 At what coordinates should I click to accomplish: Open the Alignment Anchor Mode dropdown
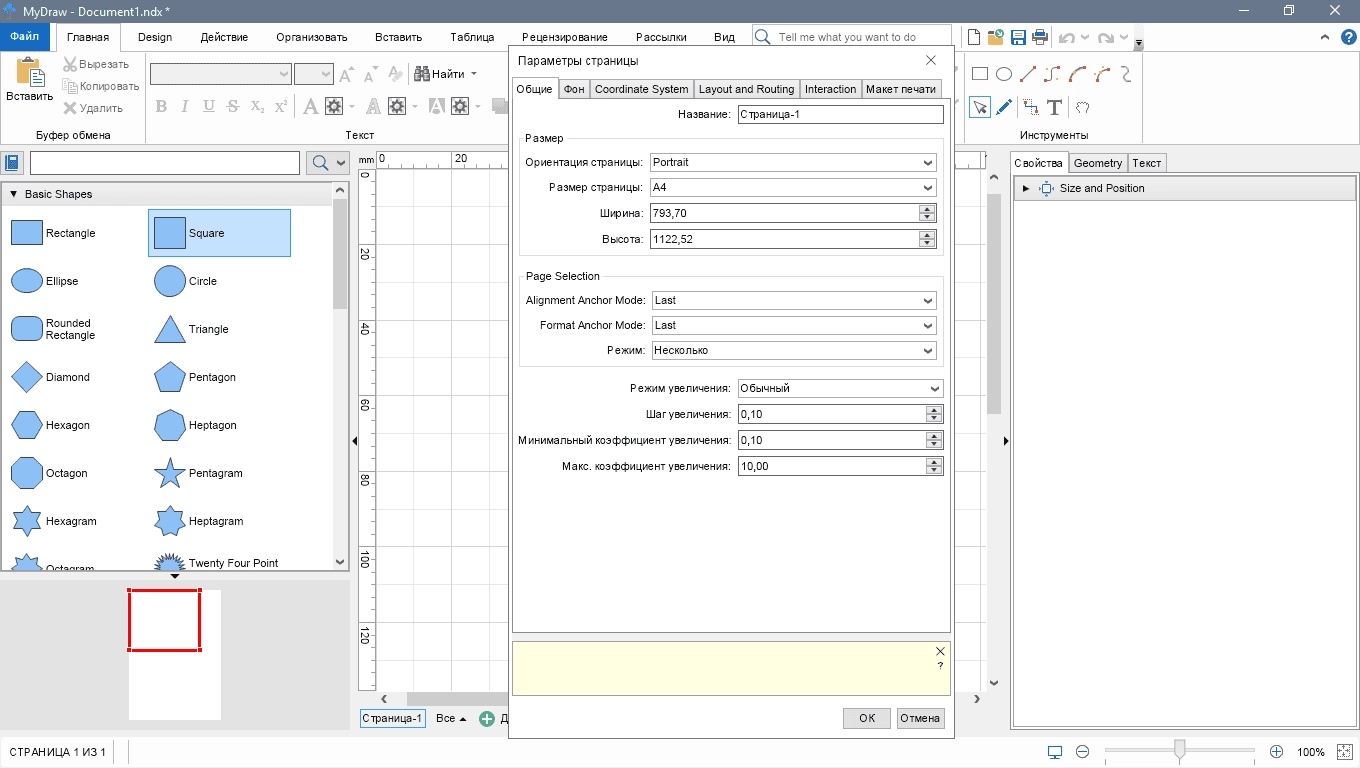[794, 300]
